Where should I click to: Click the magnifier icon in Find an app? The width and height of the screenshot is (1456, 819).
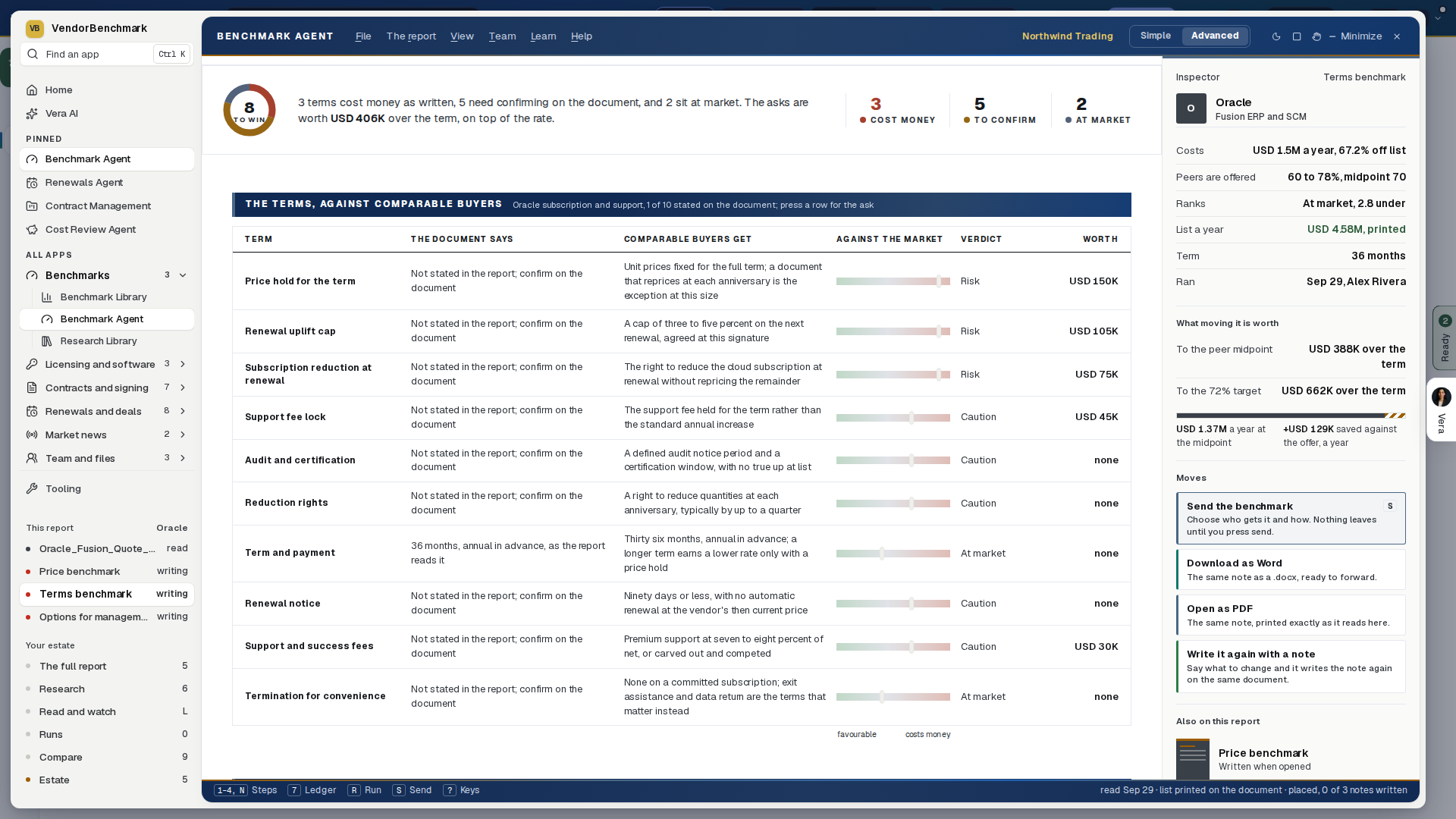click(x=33, y=55)
